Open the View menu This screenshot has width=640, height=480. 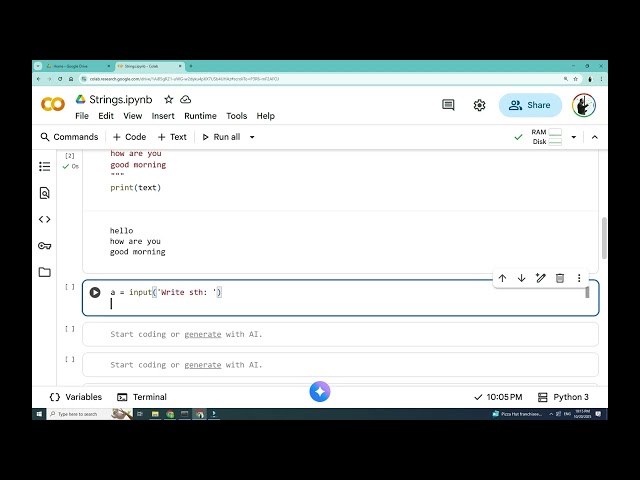[x=133, y=116]
